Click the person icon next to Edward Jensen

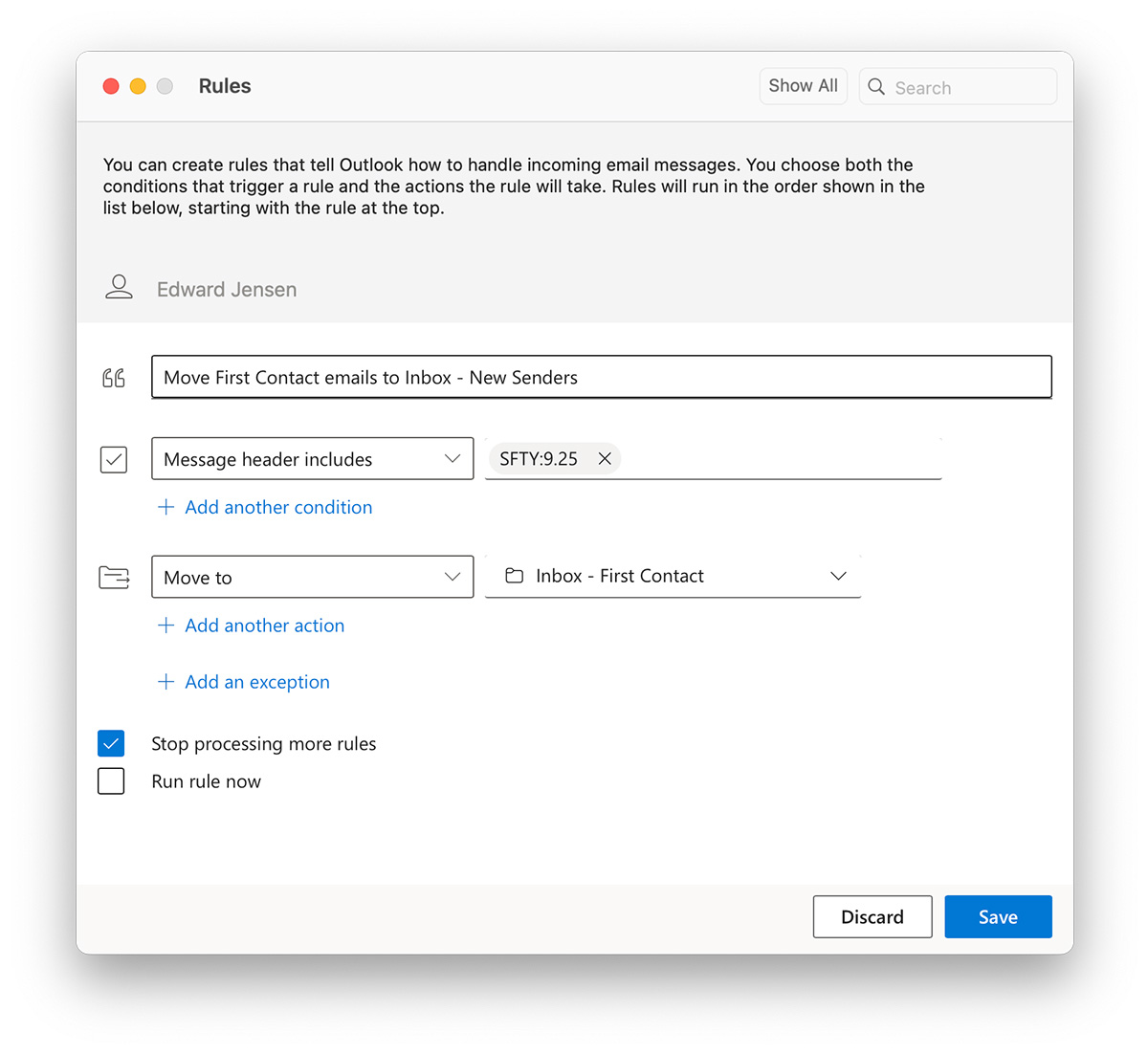[x=119, y=286]
